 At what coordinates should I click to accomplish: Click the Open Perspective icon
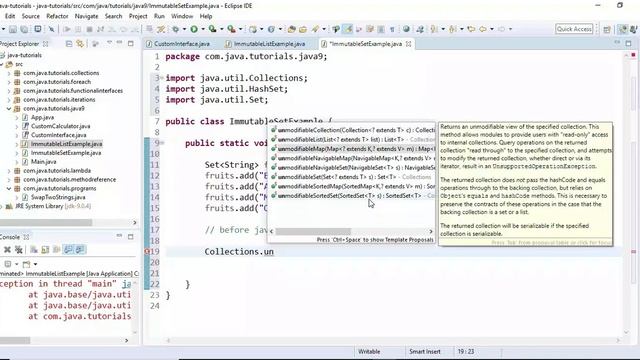pos(607,29)
